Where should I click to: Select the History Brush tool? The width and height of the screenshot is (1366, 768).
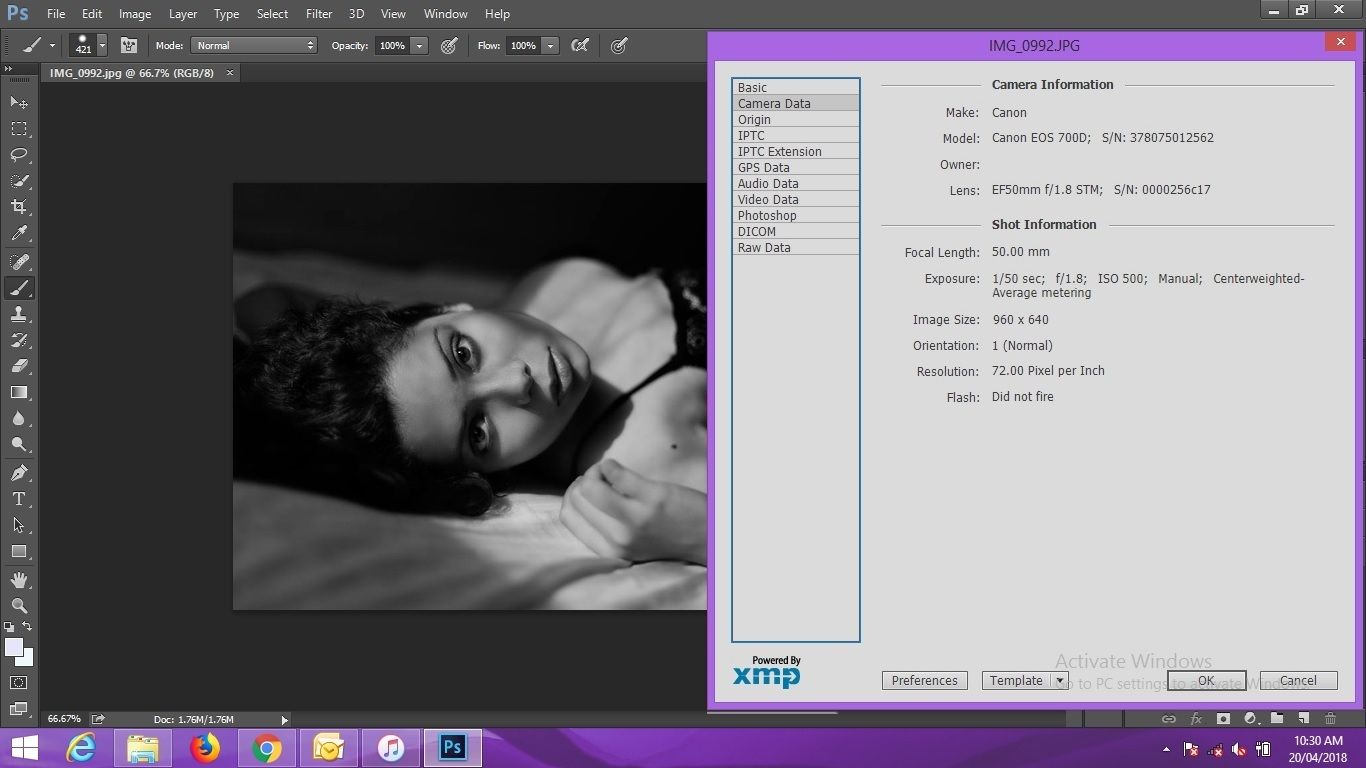pyautogui.click(x=19, y=340)
